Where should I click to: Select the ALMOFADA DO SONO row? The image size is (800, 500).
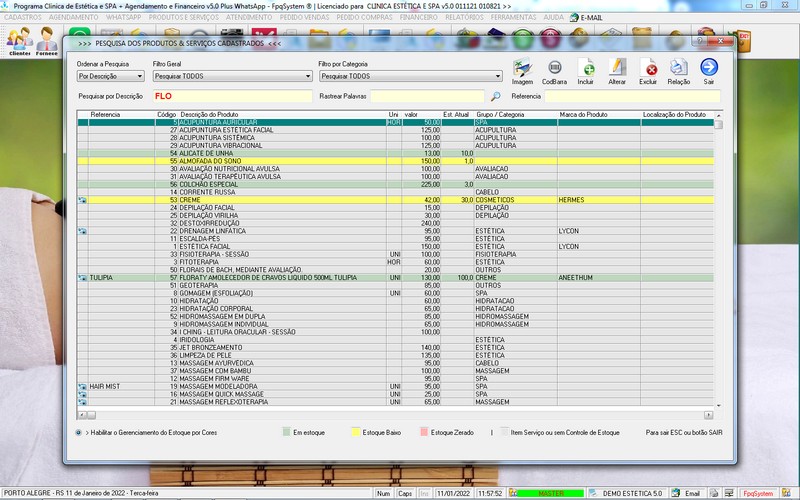(395, 161)
